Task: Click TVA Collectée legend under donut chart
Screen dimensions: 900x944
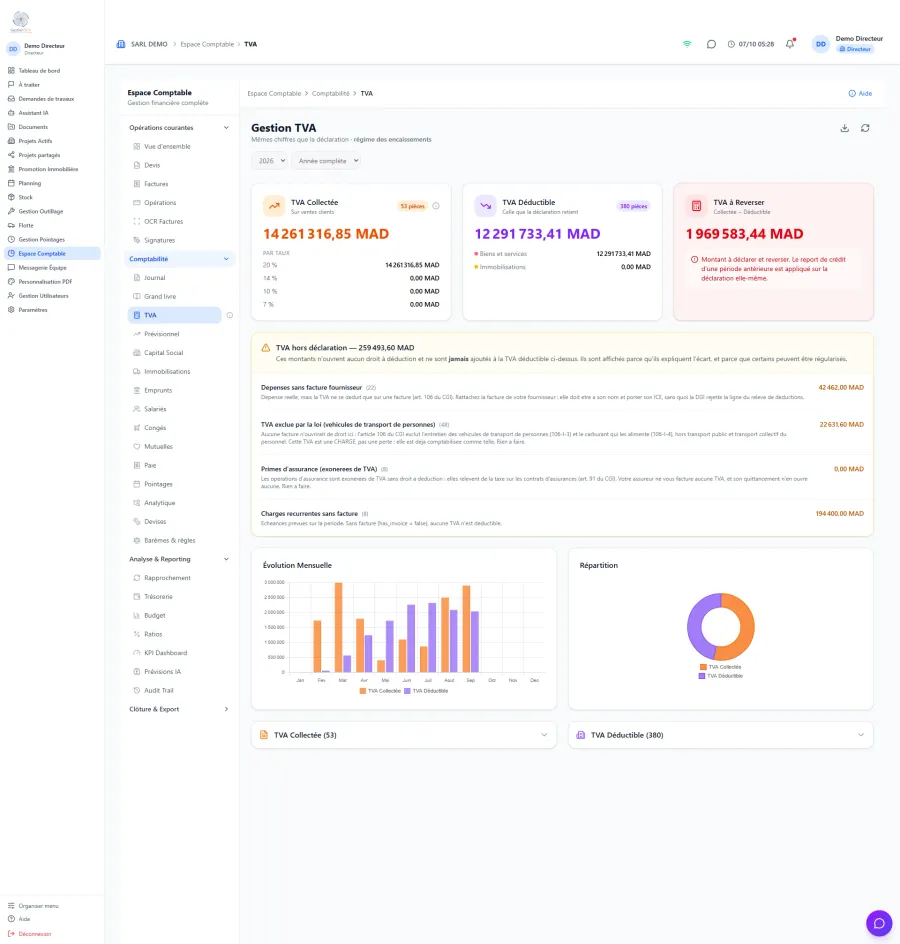Action: [721, 667]
